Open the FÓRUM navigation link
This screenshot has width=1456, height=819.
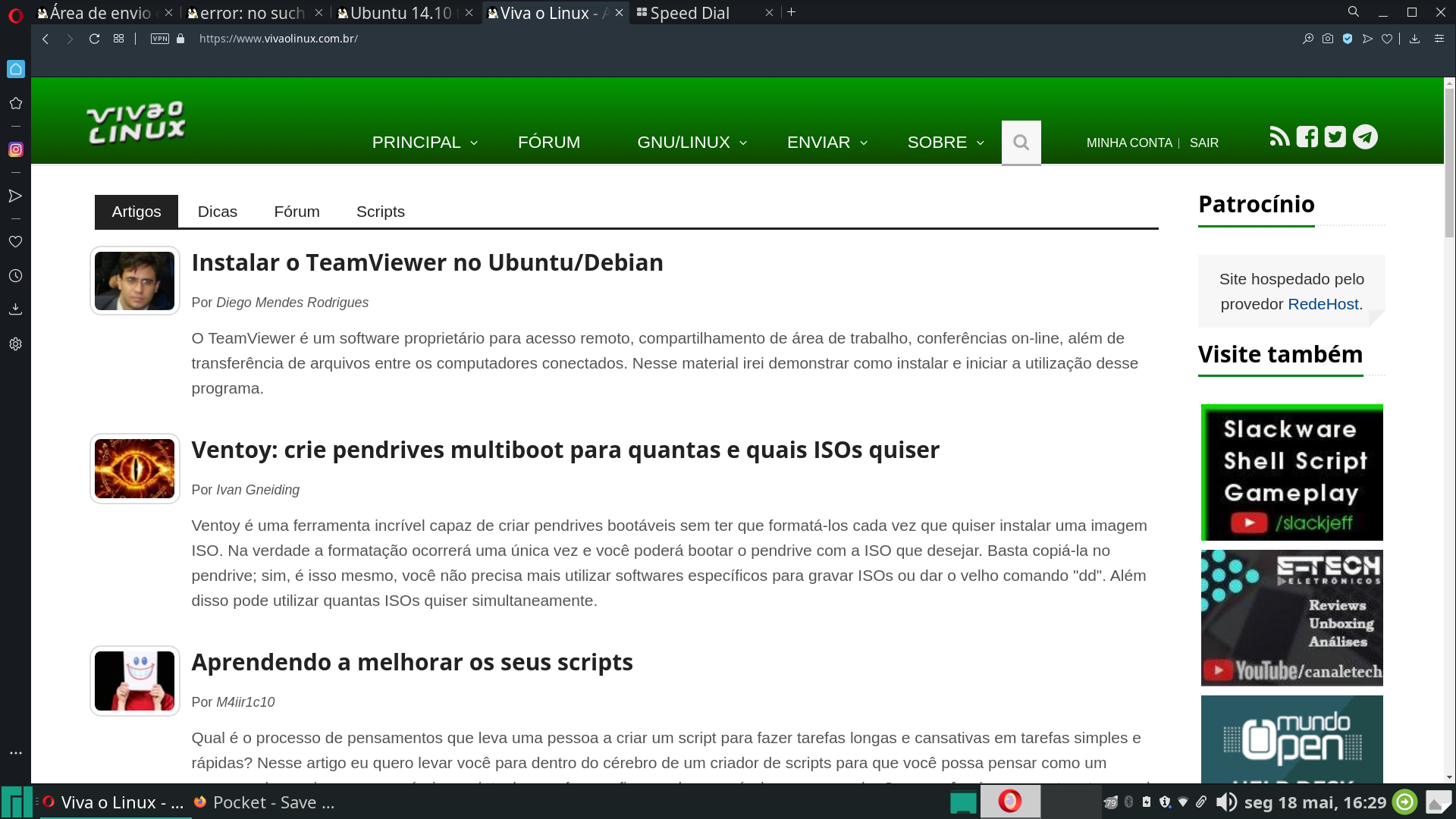549,143
